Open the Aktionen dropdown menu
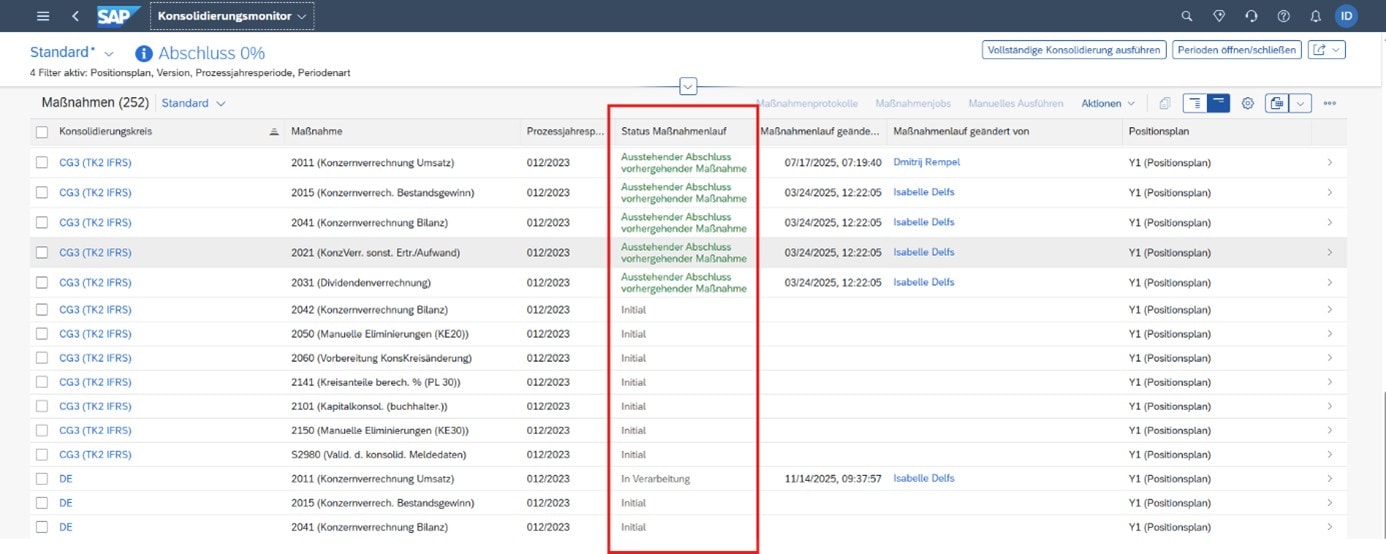The image size is (1386, 554). pyautogui.click(x=1107, y=103)
